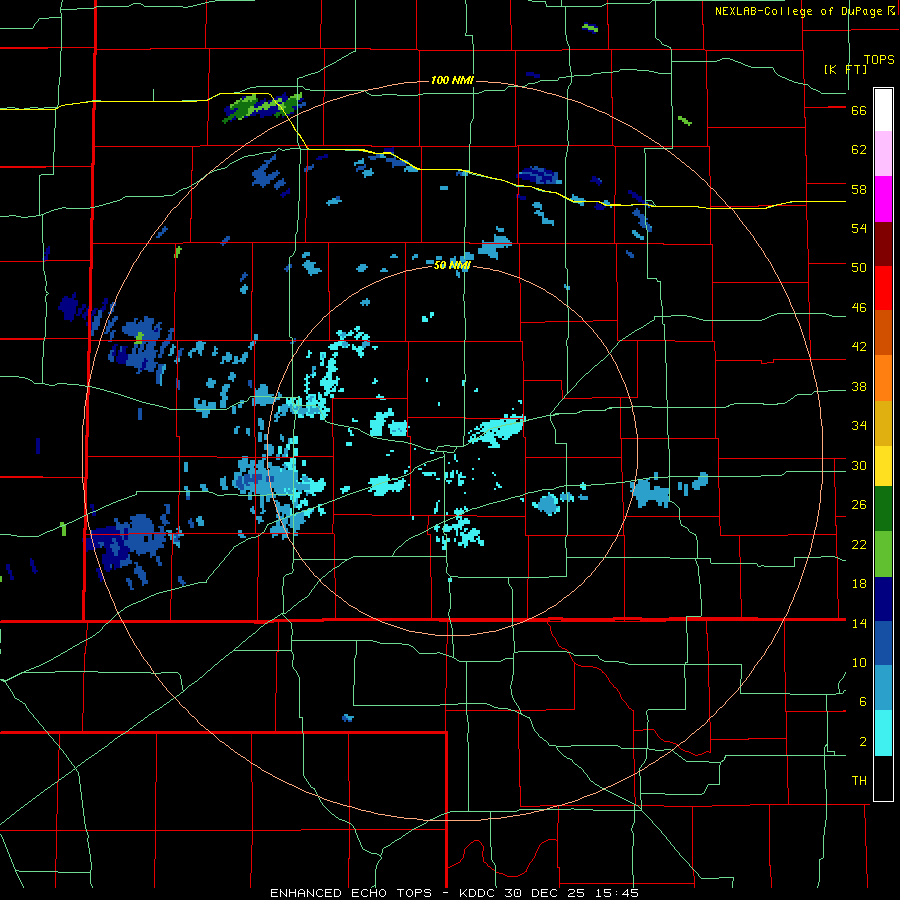Click the 50 NMI range ring label
Image resolution: width=900 pixels, height=900 pixels.
tap(452, 265)
